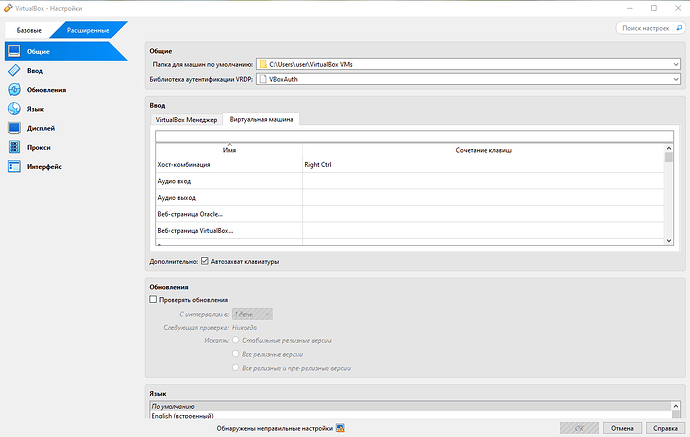Viewport: 690px width, 437px height.
Task: Select Все релизные и пре-релизные версии radio
Action: pyautogui.click(x=236, y=367)
